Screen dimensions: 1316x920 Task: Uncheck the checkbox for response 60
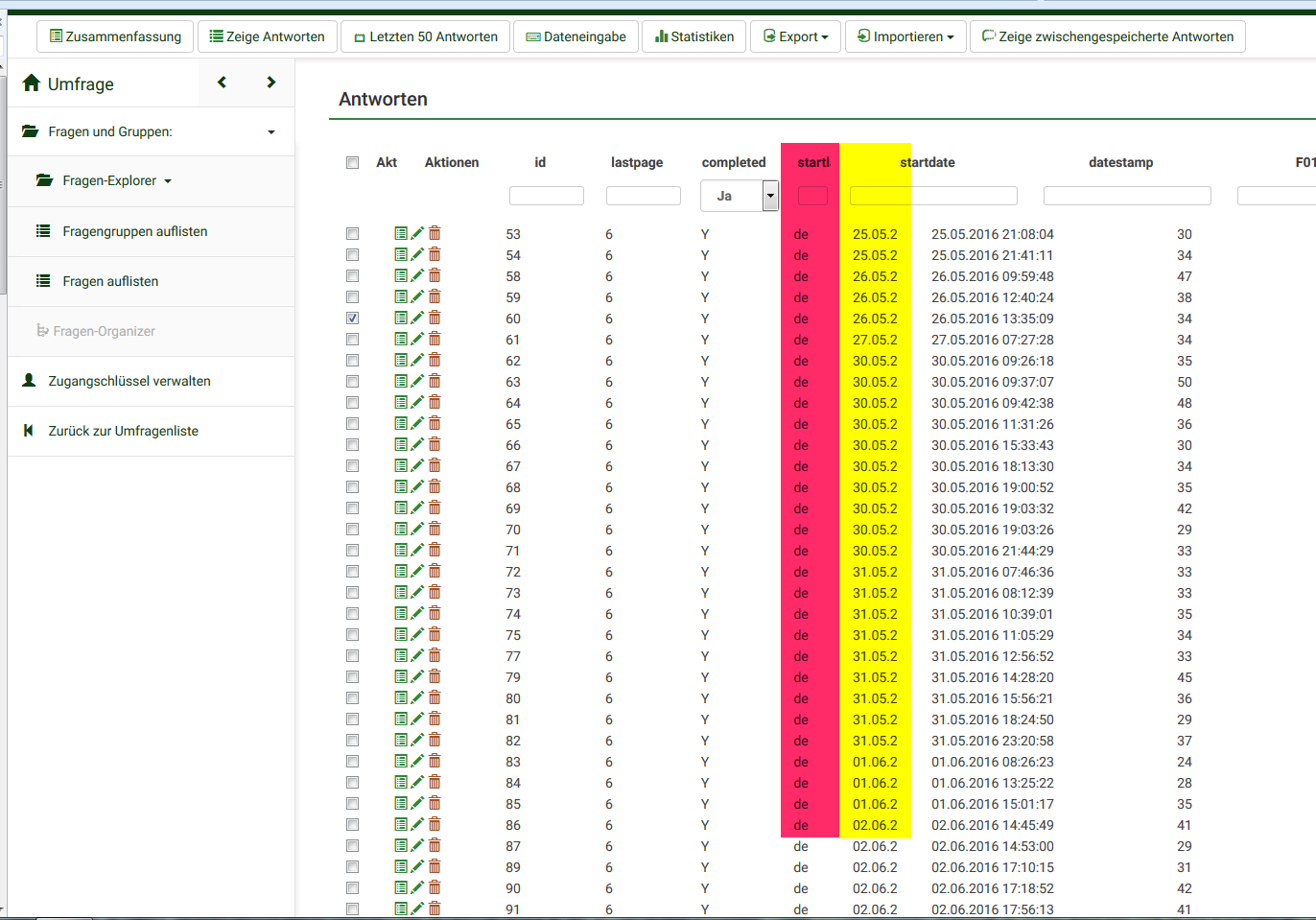click(352, 318)
